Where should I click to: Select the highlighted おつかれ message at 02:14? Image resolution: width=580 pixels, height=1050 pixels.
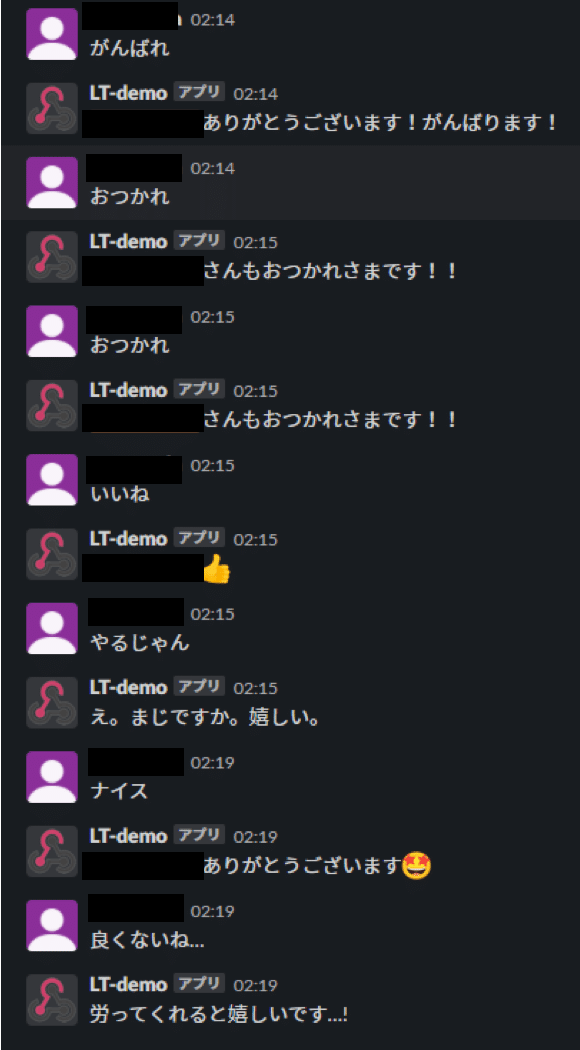click(x=290, y=182)
